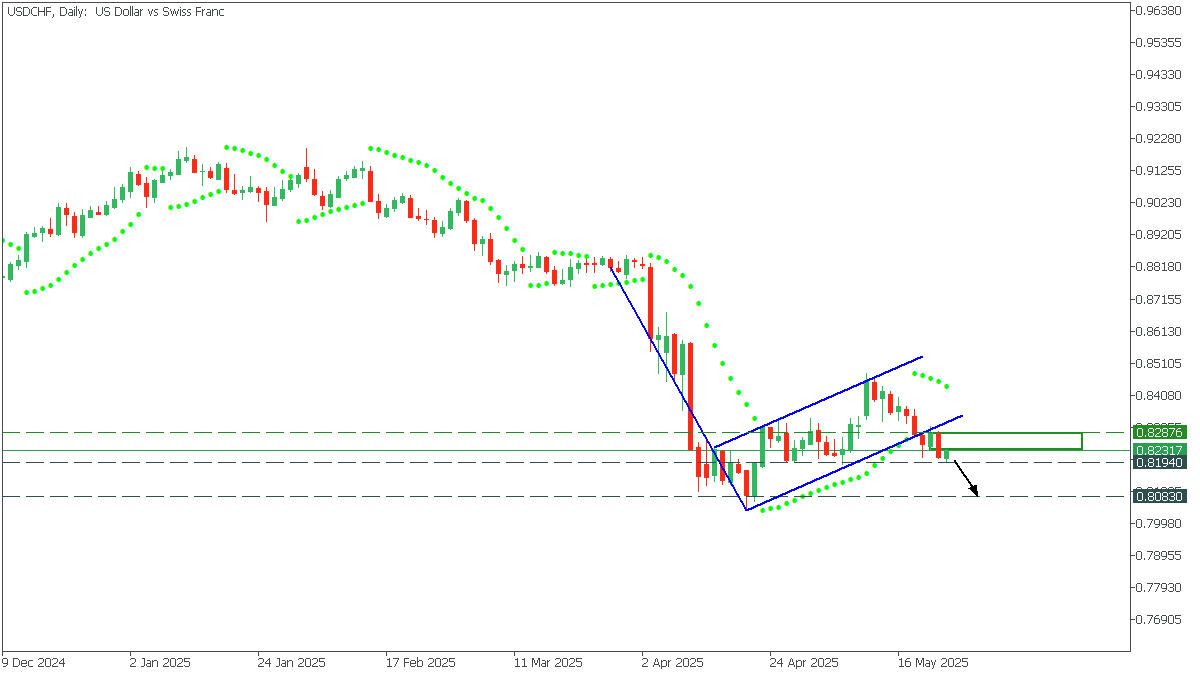Click the 0.95355 price axis value
1200x675 pixels.
[1161, 43]
